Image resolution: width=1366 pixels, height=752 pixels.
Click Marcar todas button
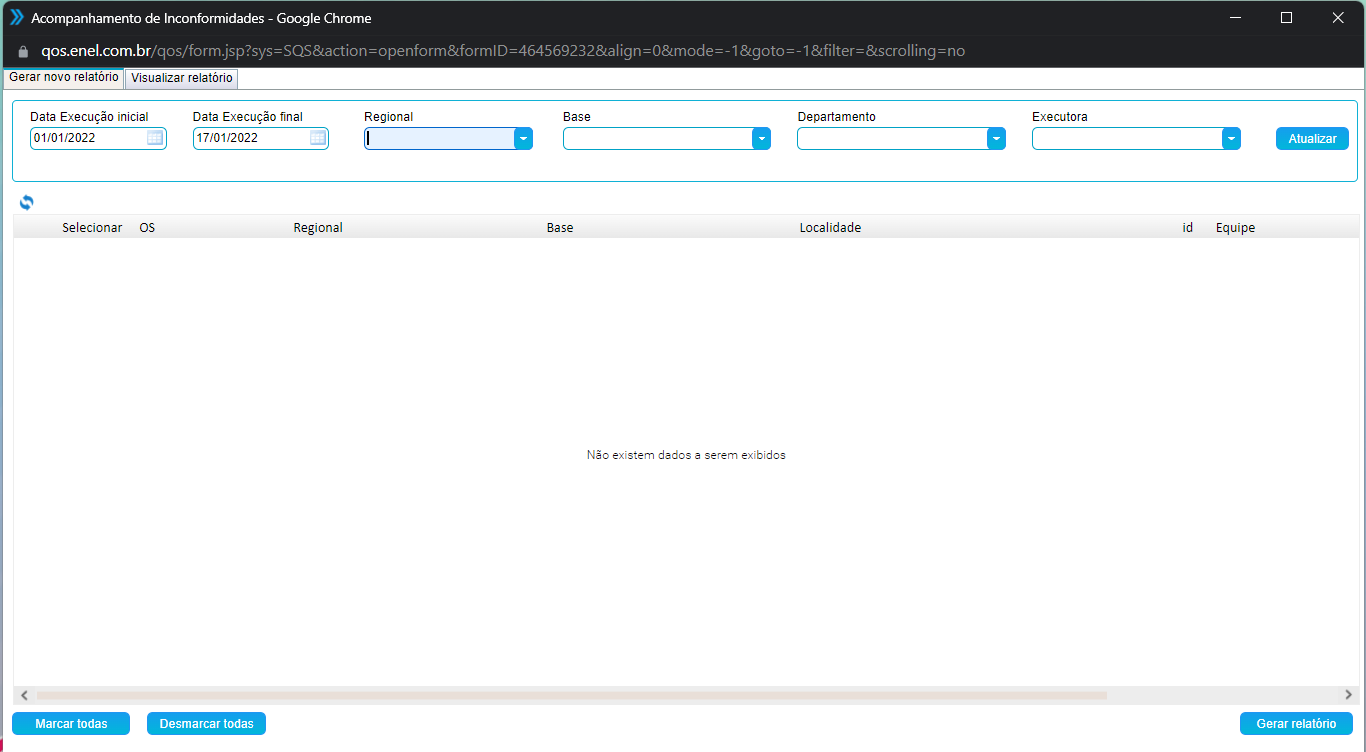(71, 723)
